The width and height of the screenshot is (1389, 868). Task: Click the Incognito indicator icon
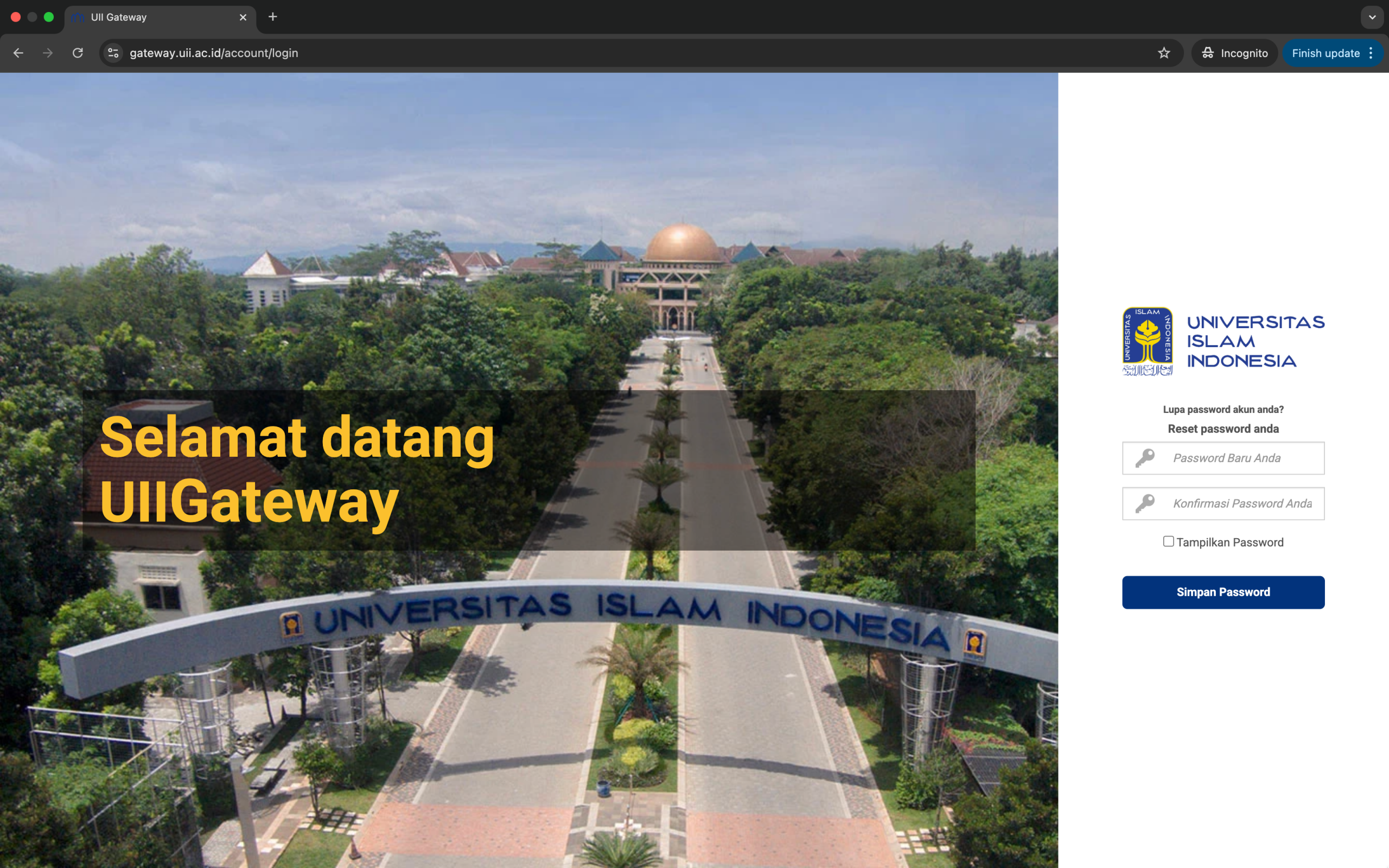1208,53
